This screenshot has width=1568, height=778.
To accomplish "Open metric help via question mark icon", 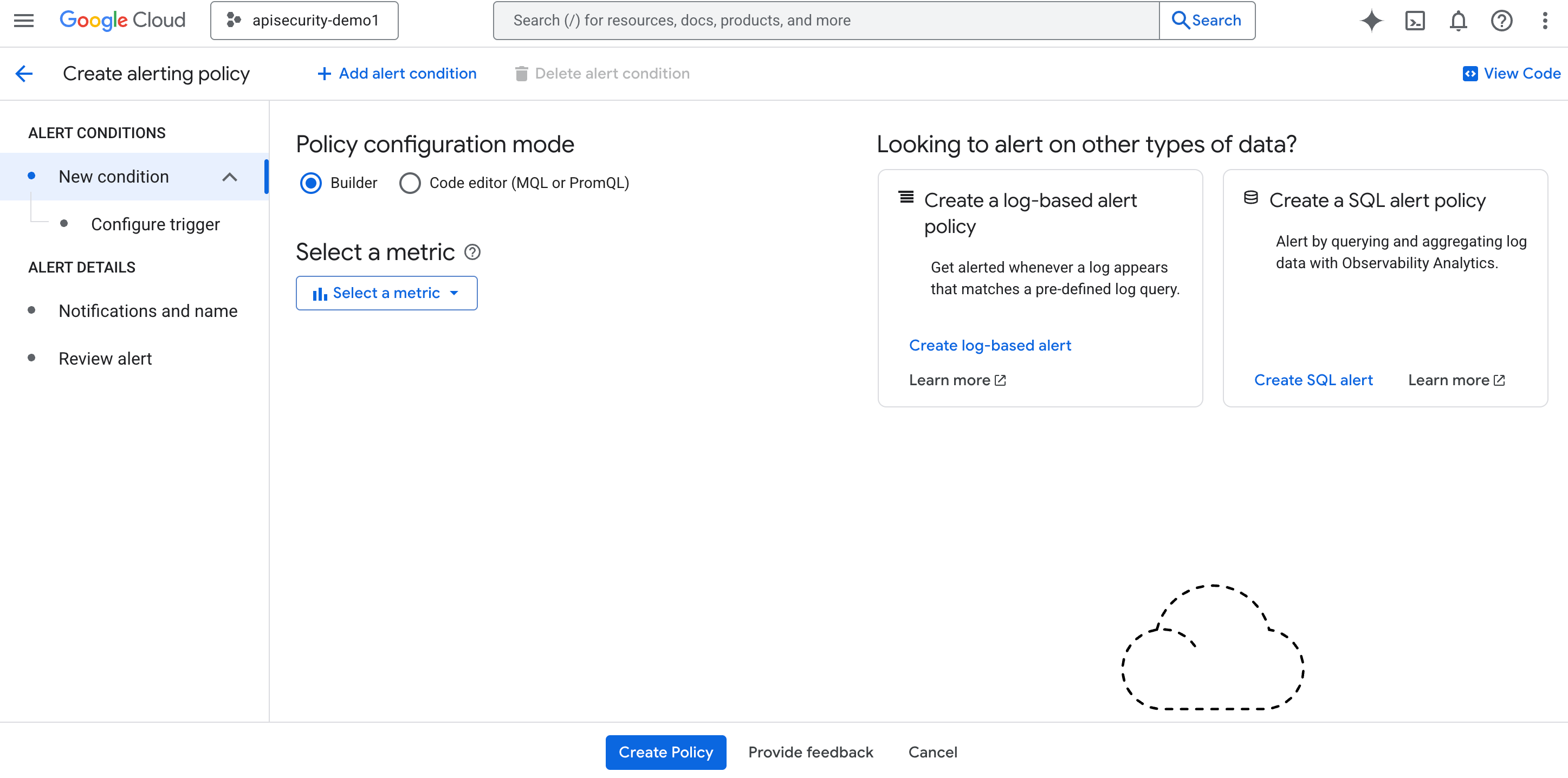I will [473, 251].
